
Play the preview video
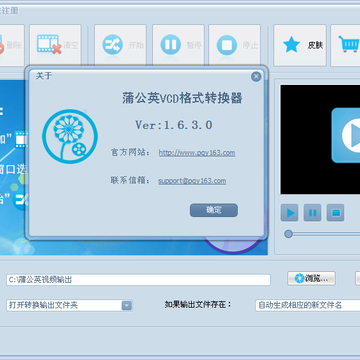click(289, 213)
